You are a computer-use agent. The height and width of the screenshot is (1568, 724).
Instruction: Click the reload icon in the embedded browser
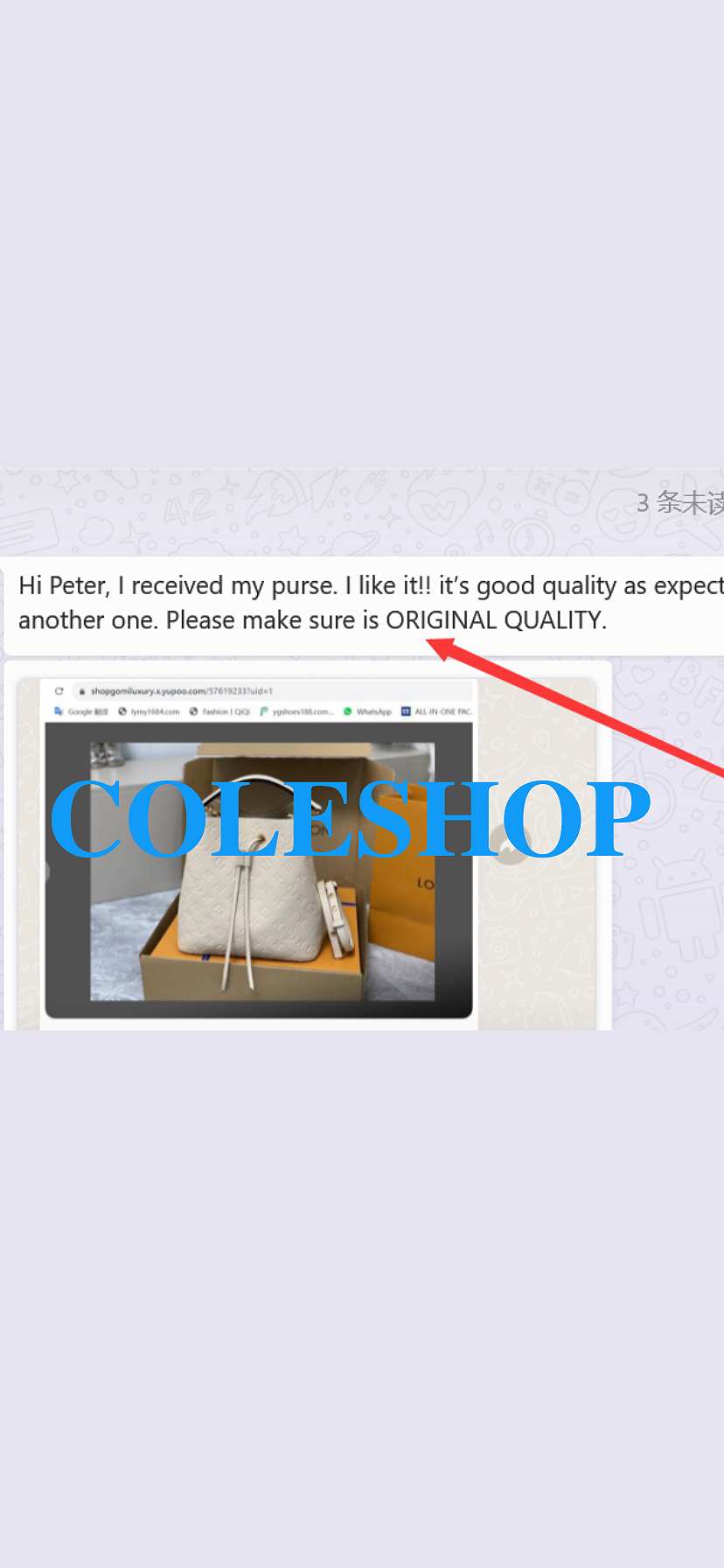[x=59, y=691]
